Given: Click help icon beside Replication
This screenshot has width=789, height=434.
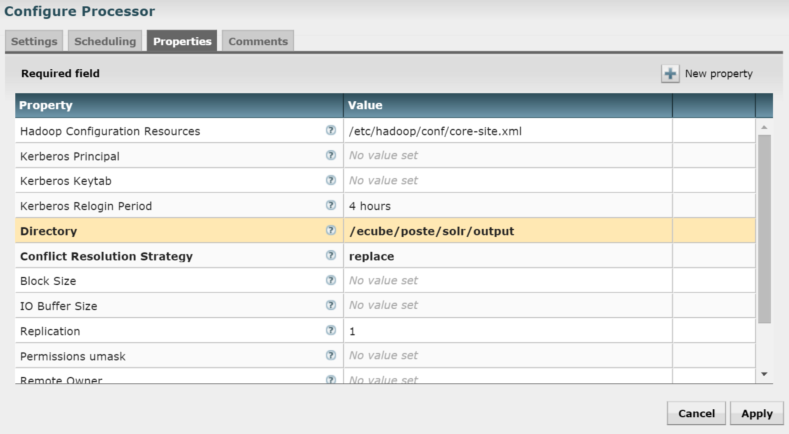Looking at the screenshot, I should pyautogui.click(x=330, y=331).
